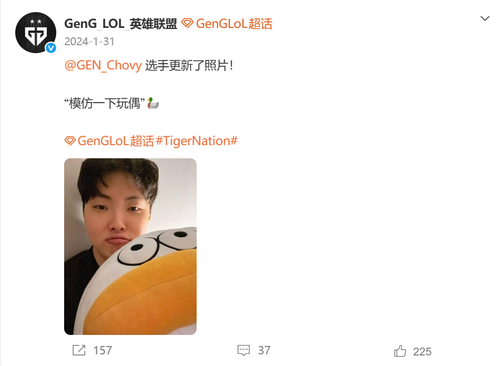Open the GenG_LOL_英雄联盟 username link
Viewport: 500px width, 366px height.
[120, 24]
